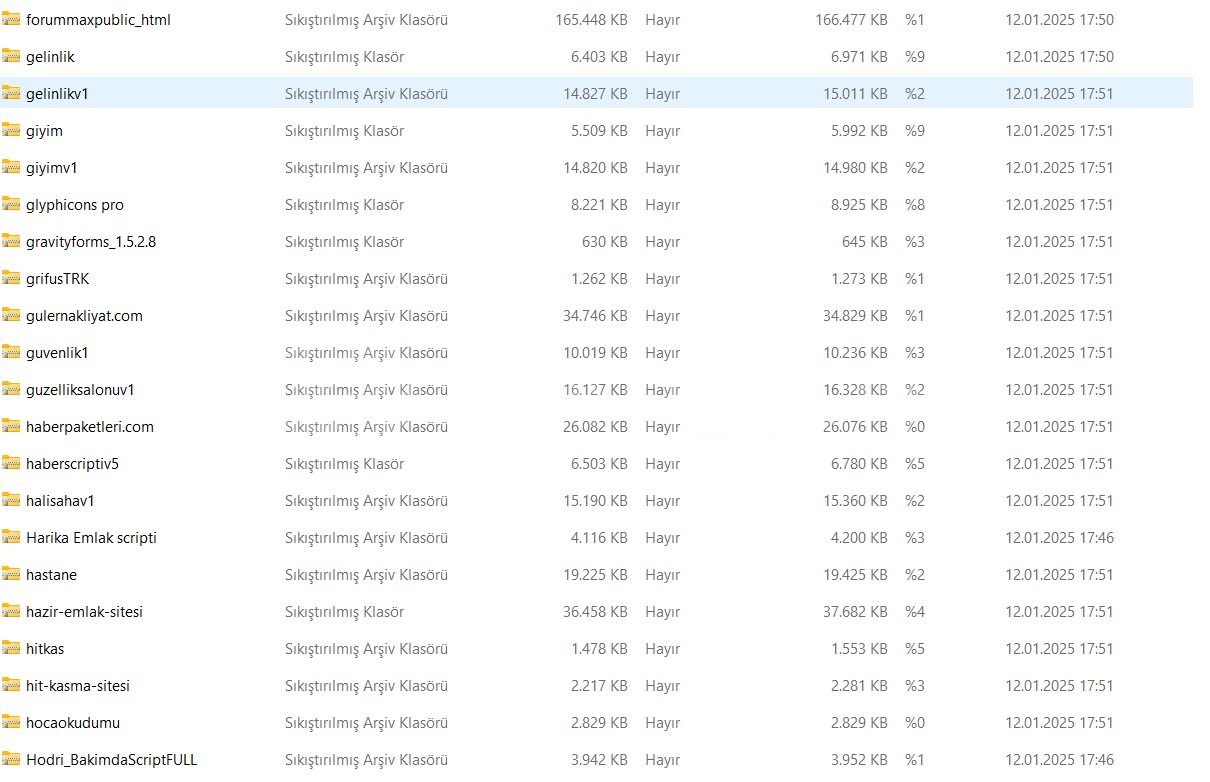Select the size 15.360 KB for halisahav1

855,501
